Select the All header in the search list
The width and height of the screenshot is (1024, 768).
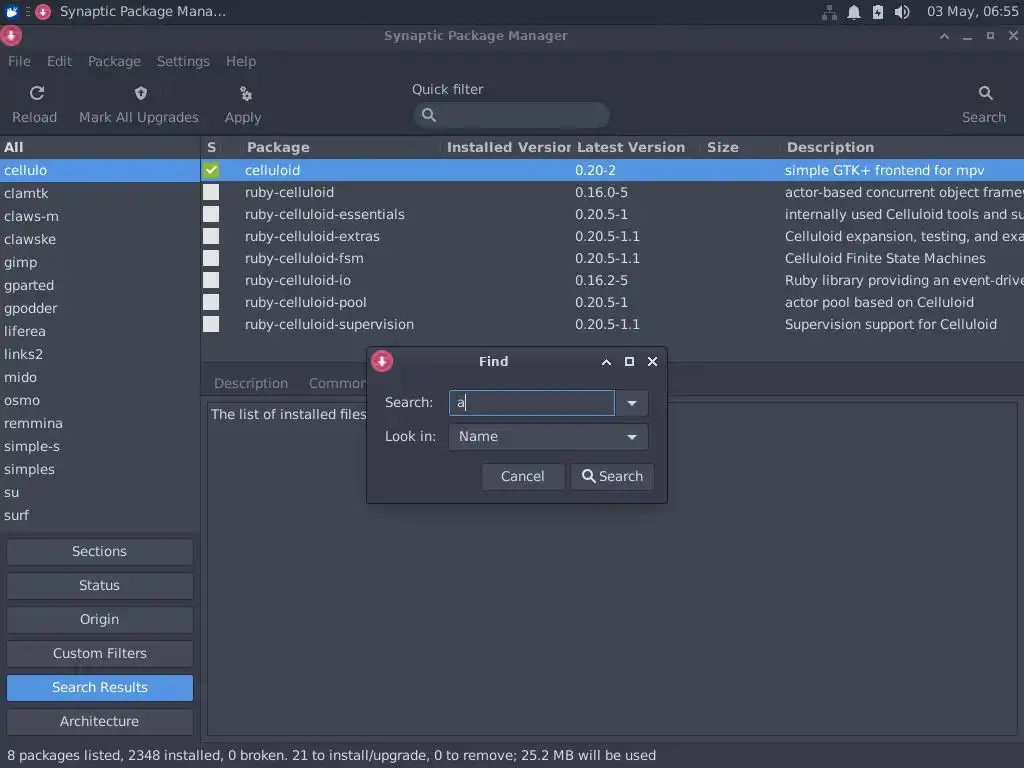(100, 148)
